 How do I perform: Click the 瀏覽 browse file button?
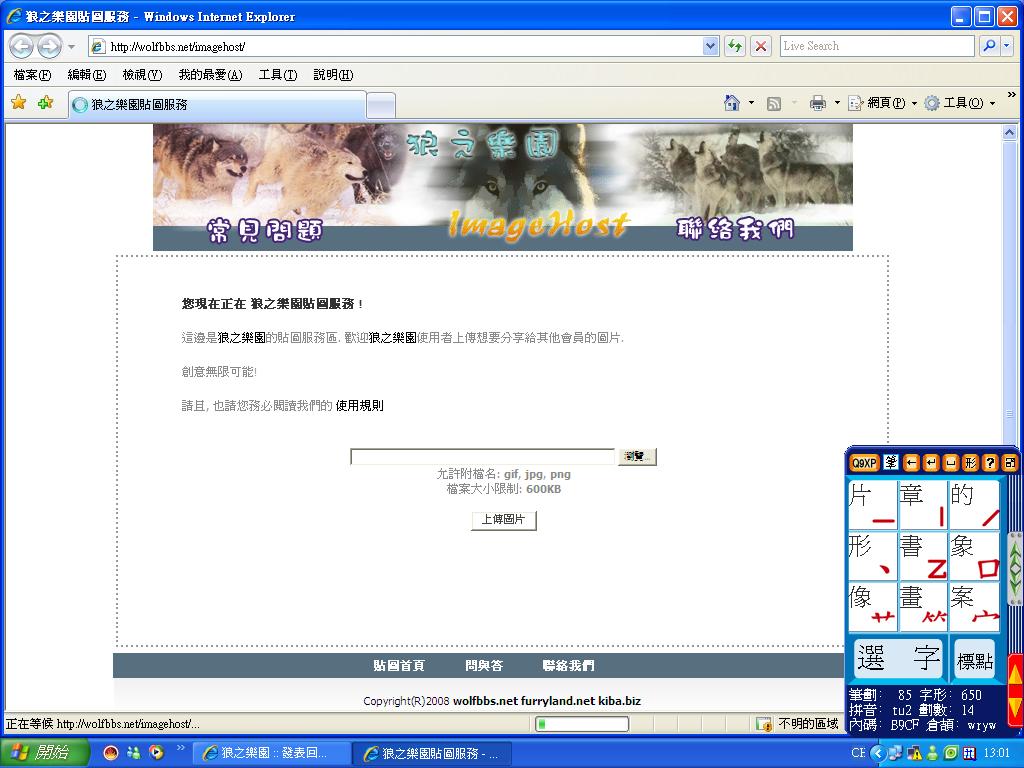(637, 456)
